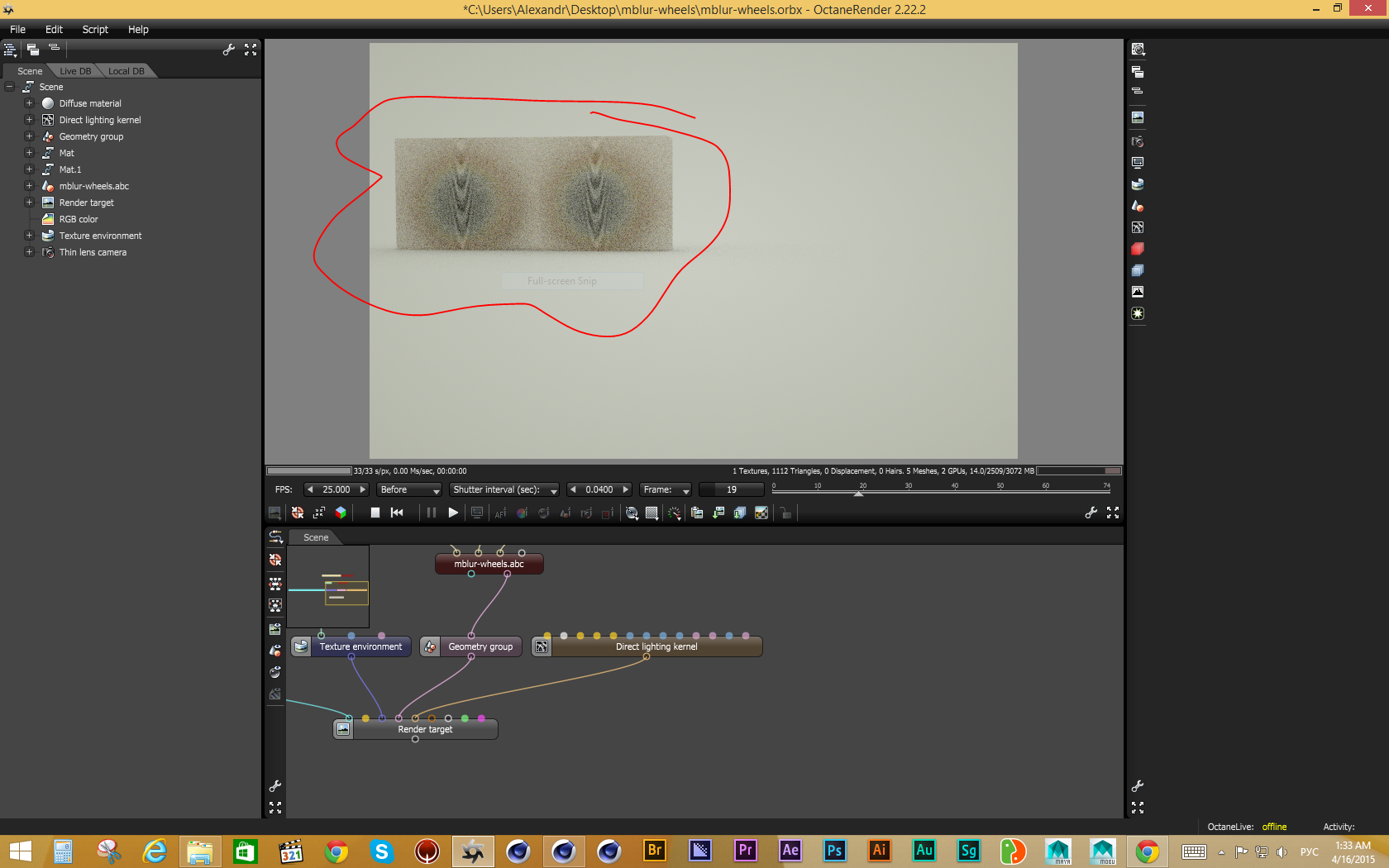
Task: Click the red cube icon in right toolbar
Action: (x=1138, y=249)
